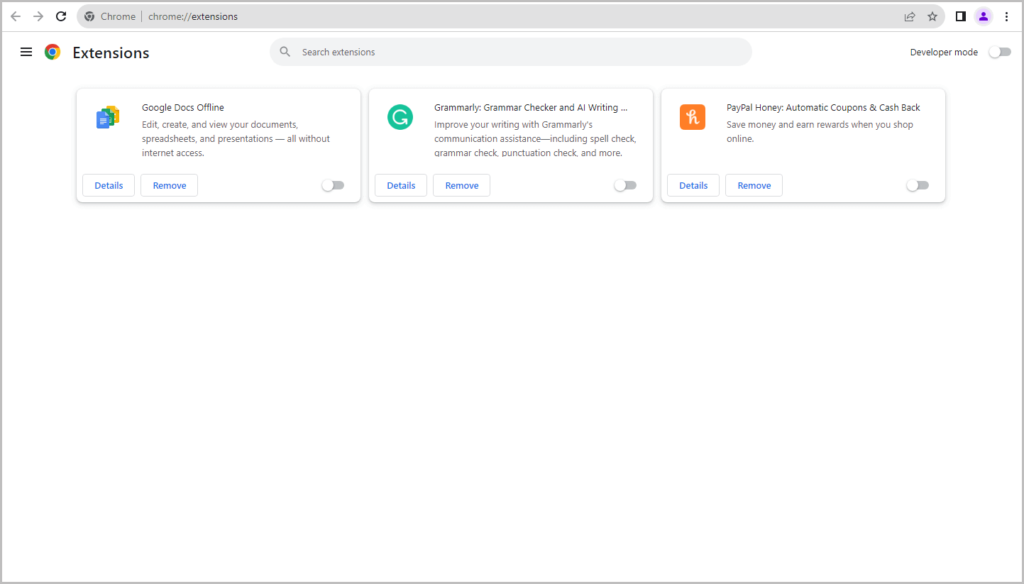Open Details for Google Docs Offline
The width and height of the screenshot is (1024, 584).
coord(108,186)
